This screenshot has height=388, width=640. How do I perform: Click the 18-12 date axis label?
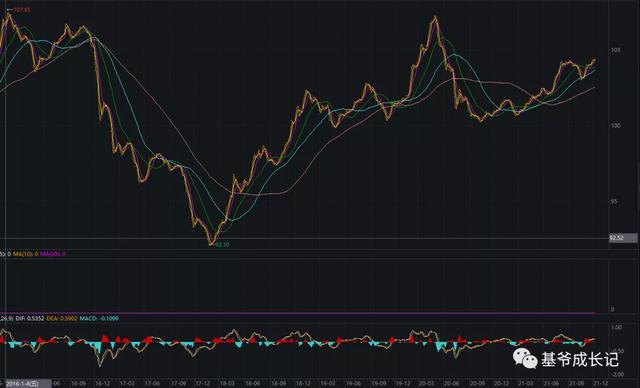coord(303,384)
